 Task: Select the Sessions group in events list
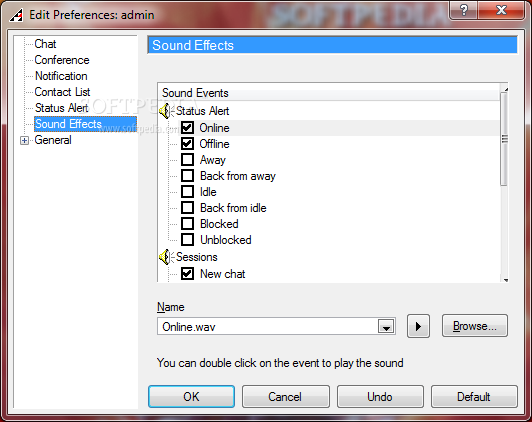tap(197, 257)
